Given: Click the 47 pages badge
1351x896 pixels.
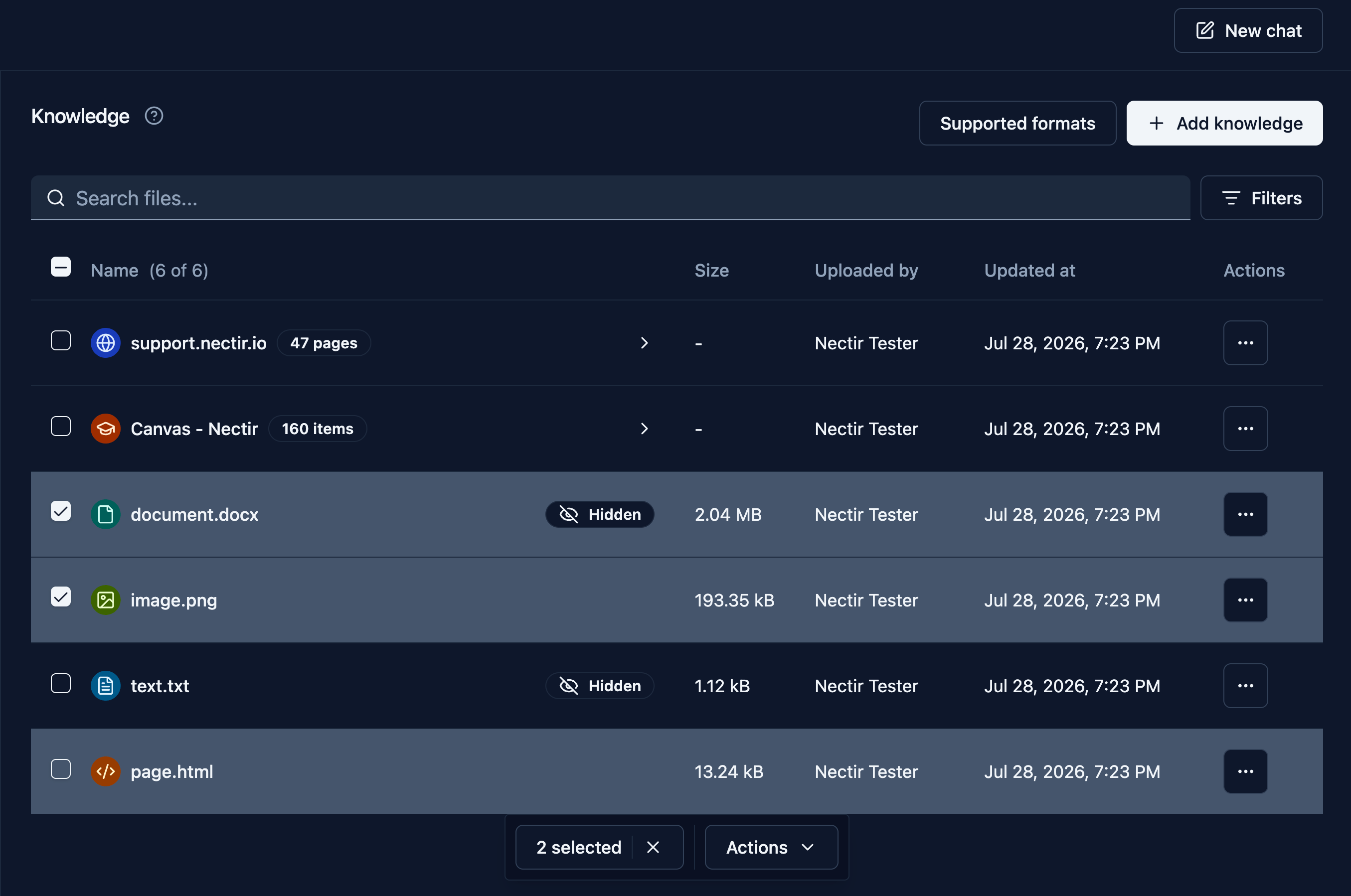Looking at the screenshot, I should tap(324, 343).
